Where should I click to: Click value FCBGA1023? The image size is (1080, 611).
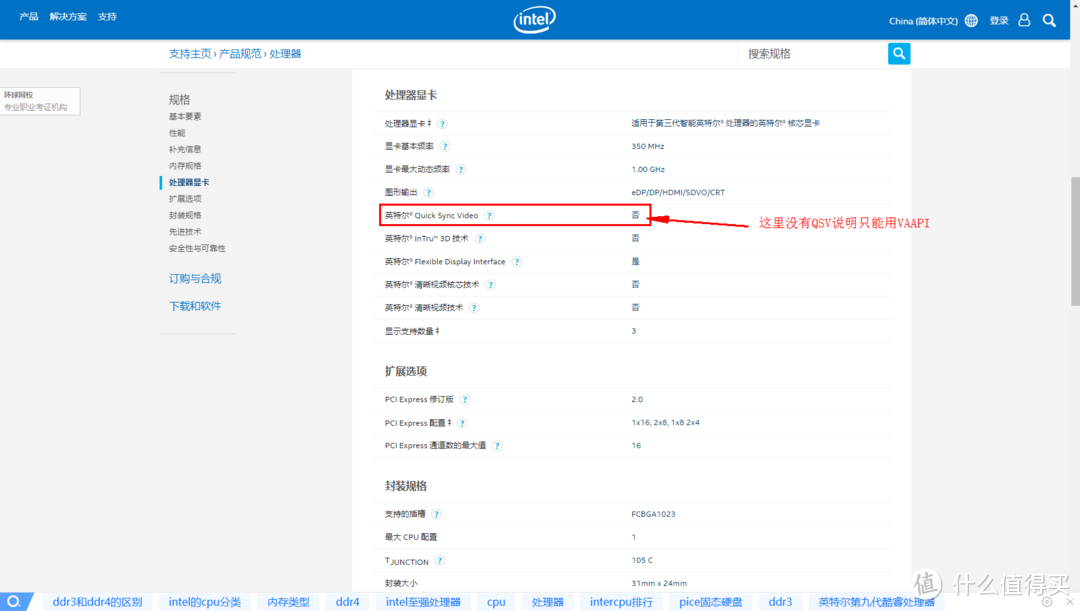(x=653, y=514)
